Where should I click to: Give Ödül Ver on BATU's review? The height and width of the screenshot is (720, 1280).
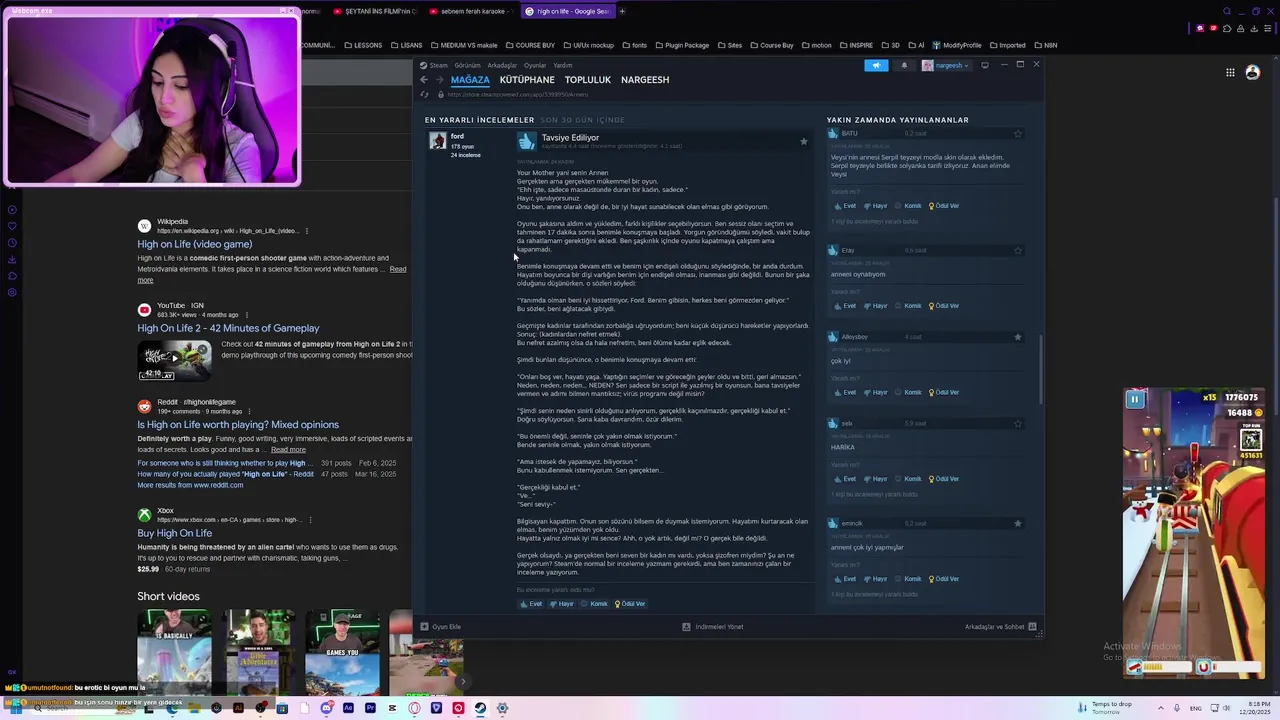click(x=944, y=206)
